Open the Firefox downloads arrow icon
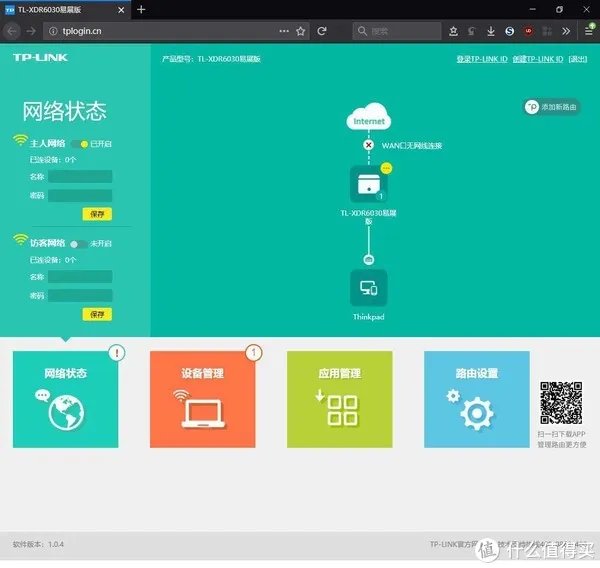Viewport: 600px width, 568px height. (x=490, y=31)
